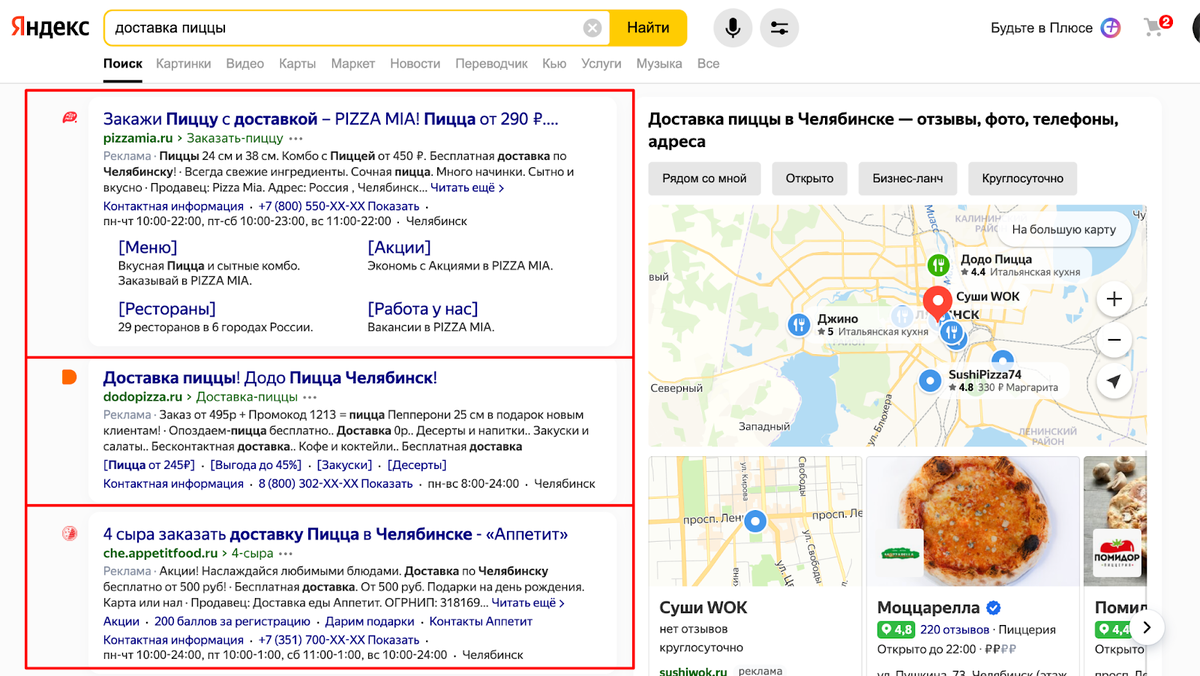This screenshot has width=1200, height=676.
Task: Click the Яндекс logo
Action: (x=50, y=28)
